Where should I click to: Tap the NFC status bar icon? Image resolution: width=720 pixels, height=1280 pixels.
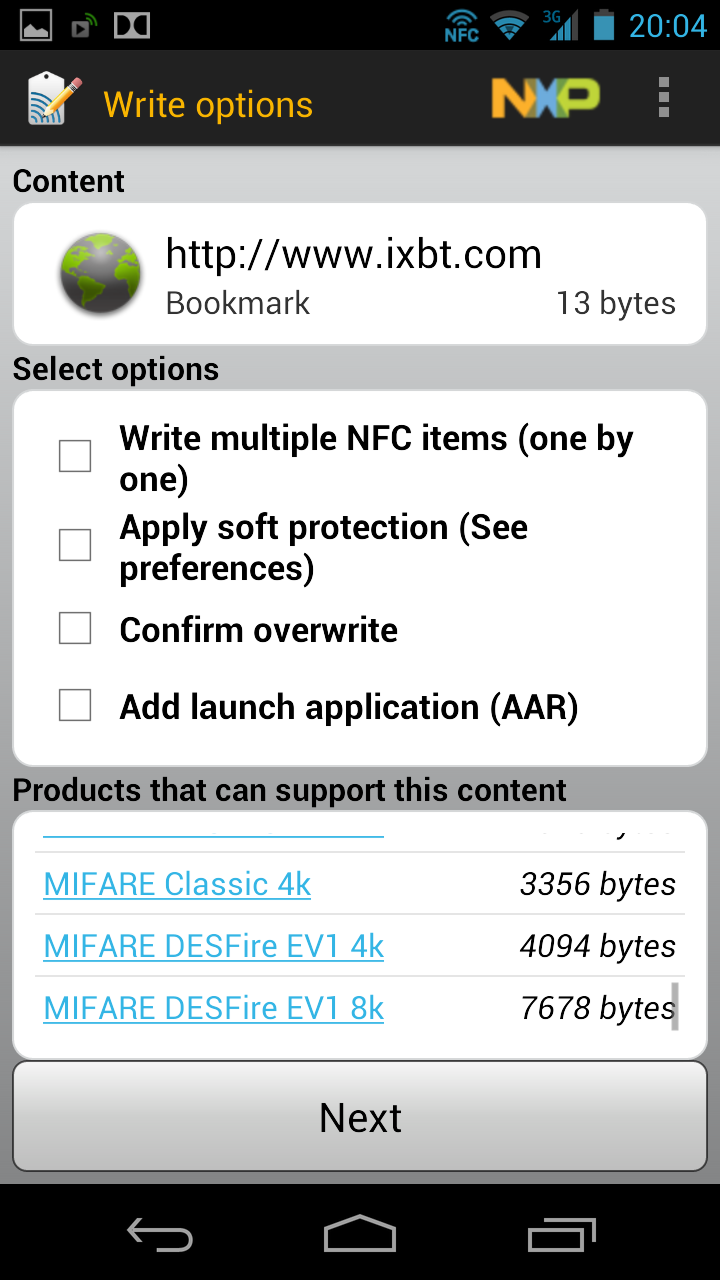[462, 25]
